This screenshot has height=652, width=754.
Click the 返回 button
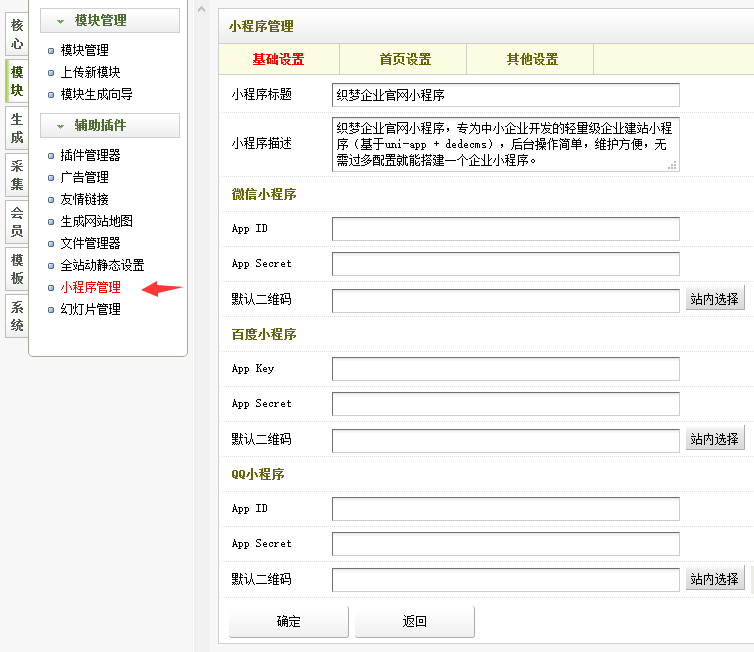tap(415, 622)
